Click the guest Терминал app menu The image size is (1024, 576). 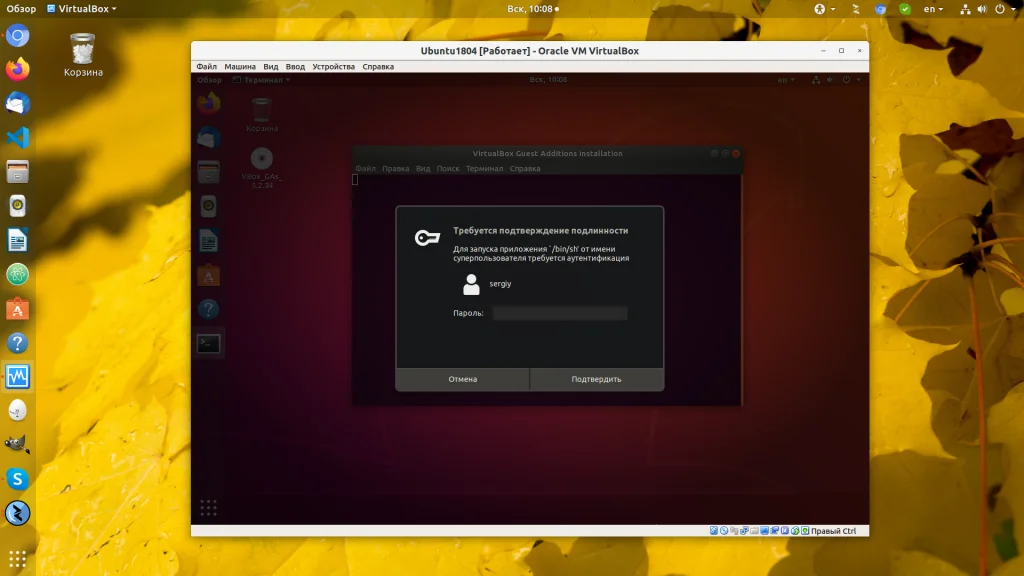(x=261, y=80)
